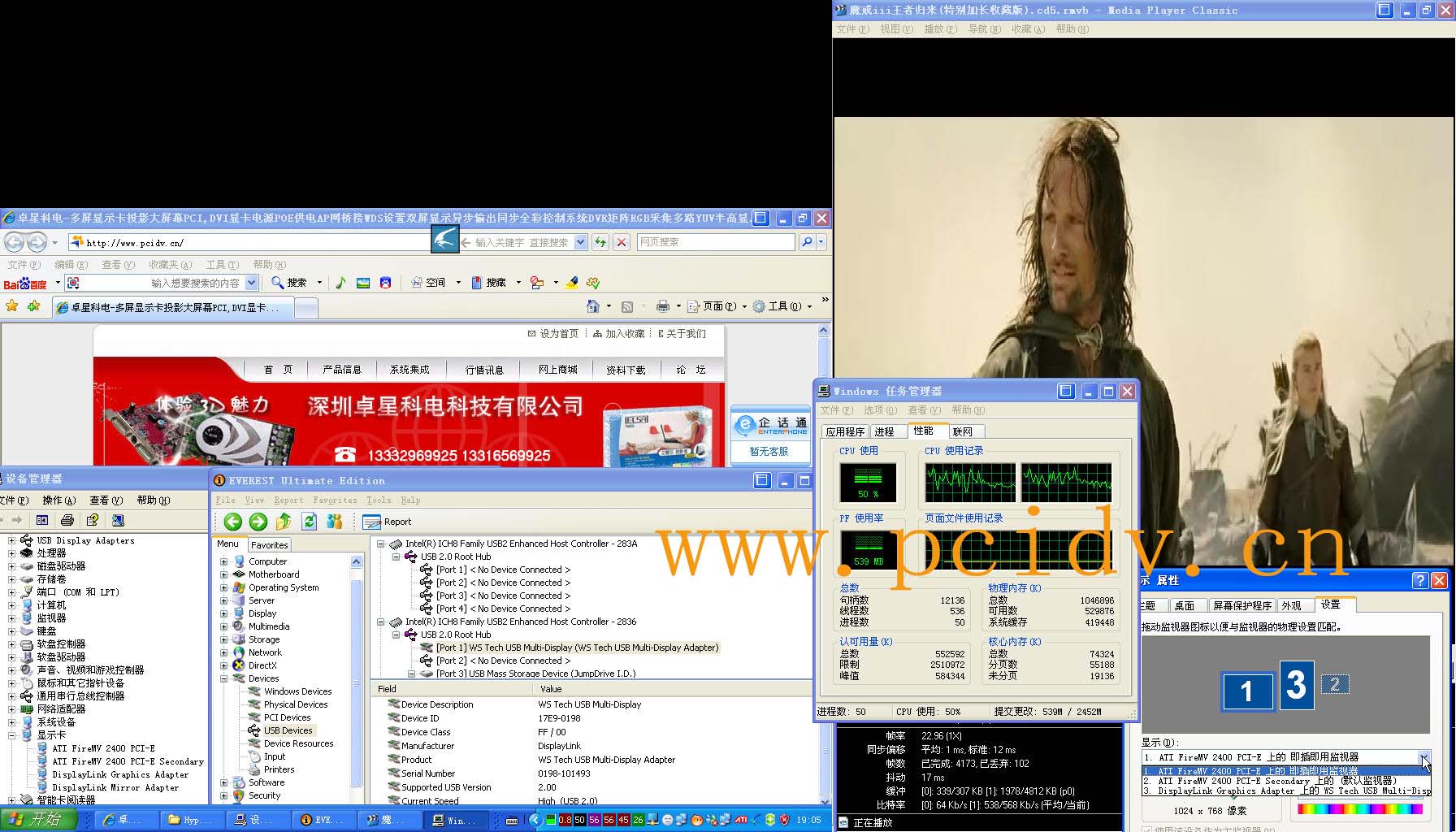Expand the USB Display Adapters node in Device Manager
Image resolution: width=1456 pixels, height=832 pixels.
pos(11,540)
